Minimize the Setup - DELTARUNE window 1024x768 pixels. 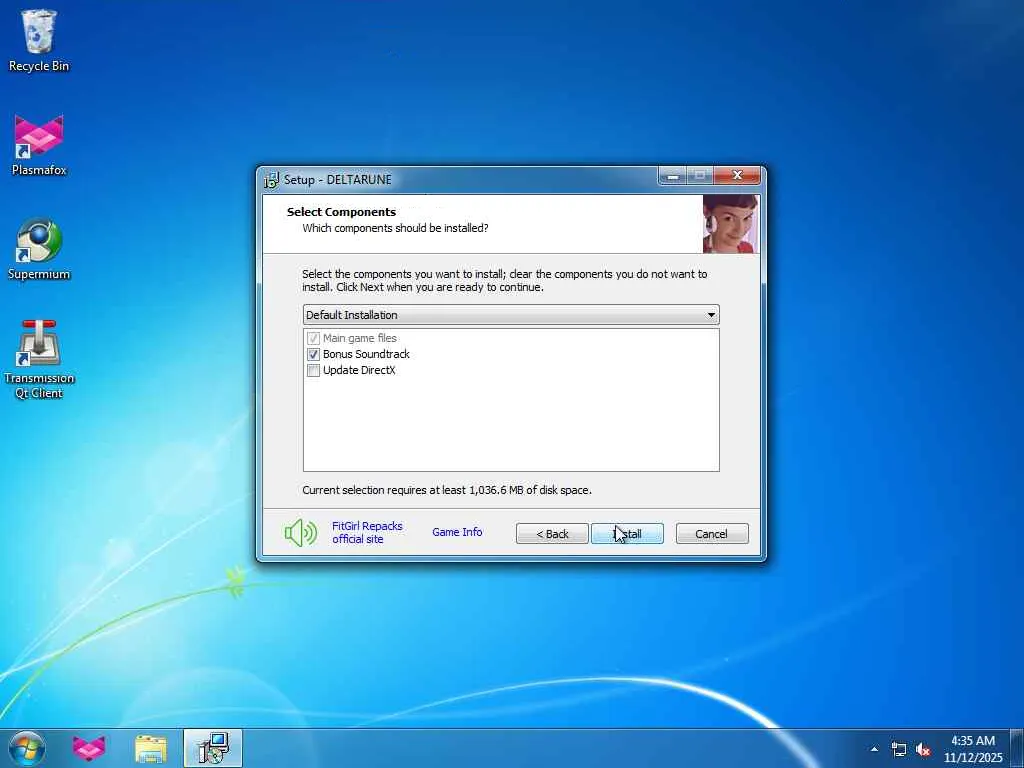pyautogui.click(x=673, y=176)
